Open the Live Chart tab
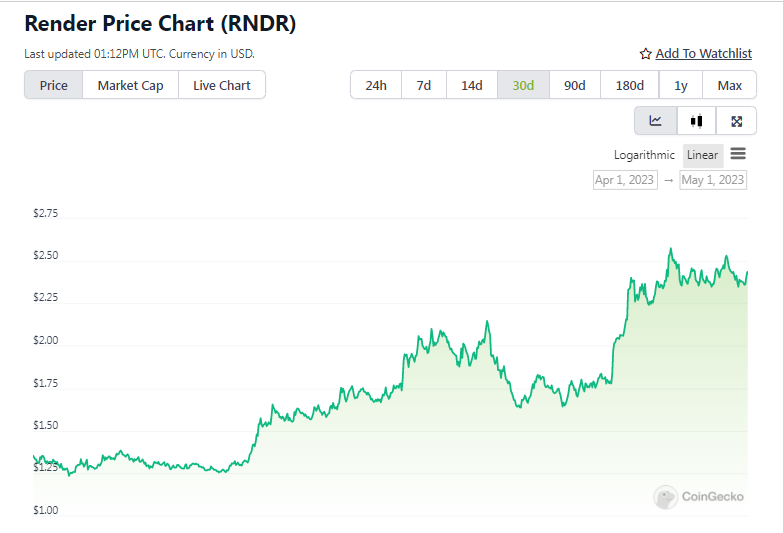The width and height of the screenshot is (783, 533). tap(222, 85)
